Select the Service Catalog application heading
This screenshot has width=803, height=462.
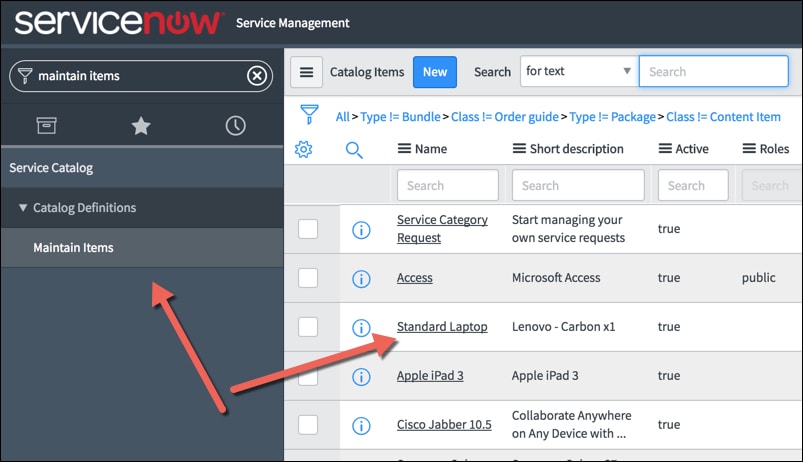(142, 167)
